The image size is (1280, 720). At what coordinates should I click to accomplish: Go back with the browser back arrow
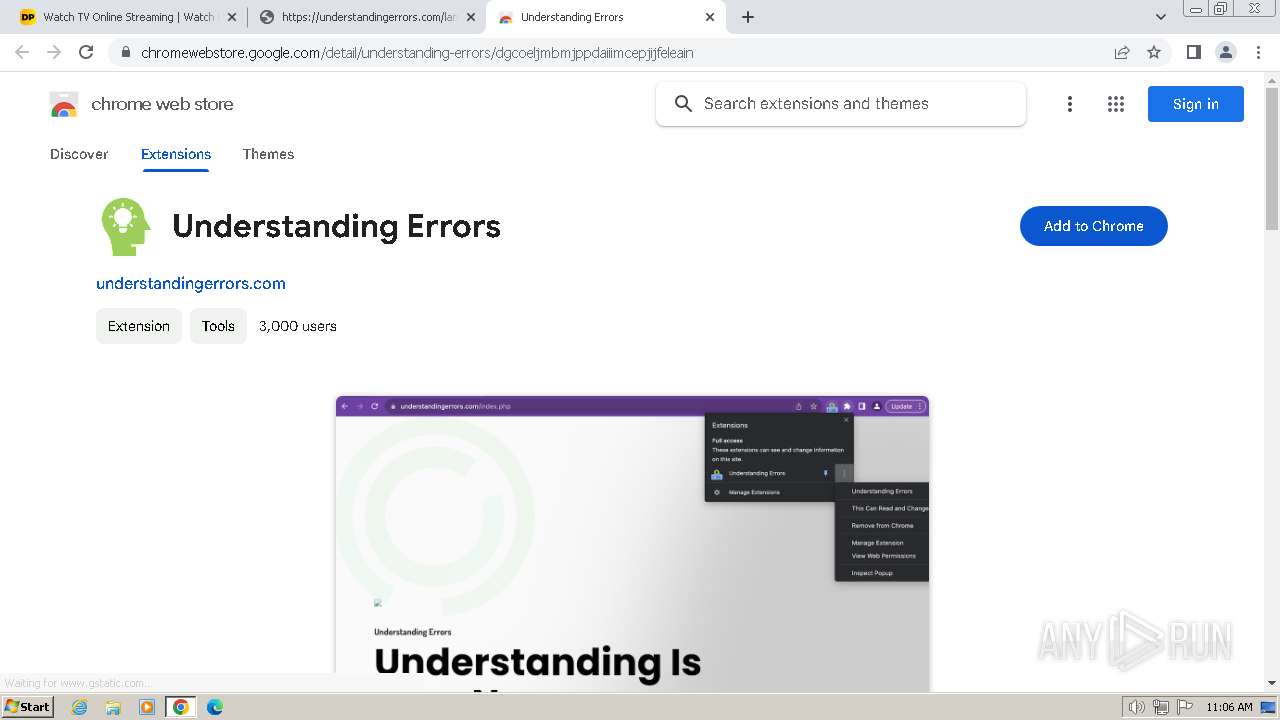tap(22, 52)
